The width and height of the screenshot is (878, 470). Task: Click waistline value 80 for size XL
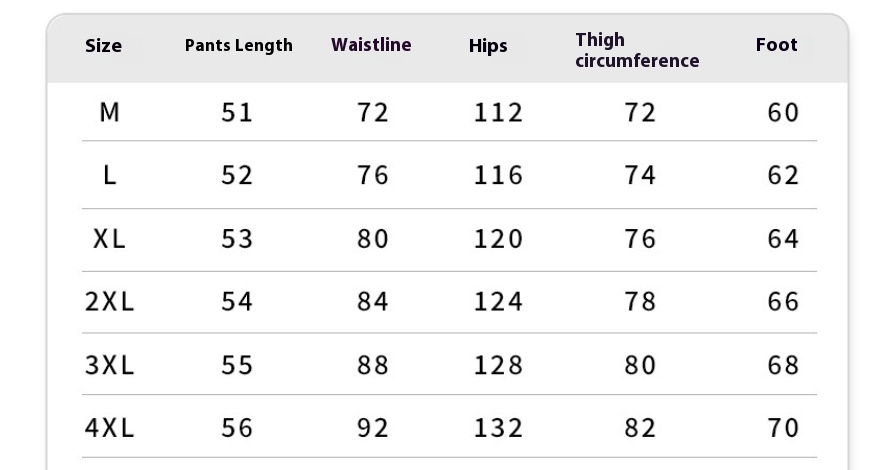(373, 239)
